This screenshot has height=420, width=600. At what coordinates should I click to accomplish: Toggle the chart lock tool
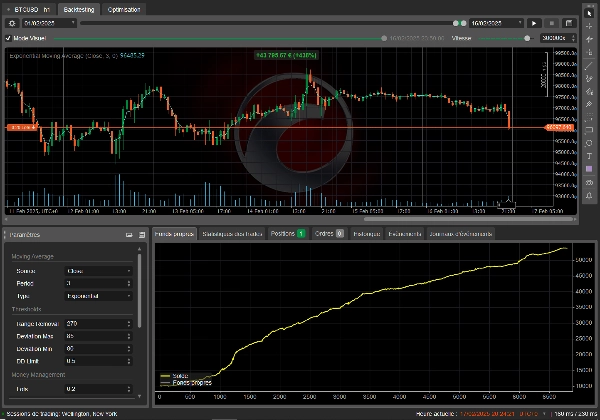point(589,52)
